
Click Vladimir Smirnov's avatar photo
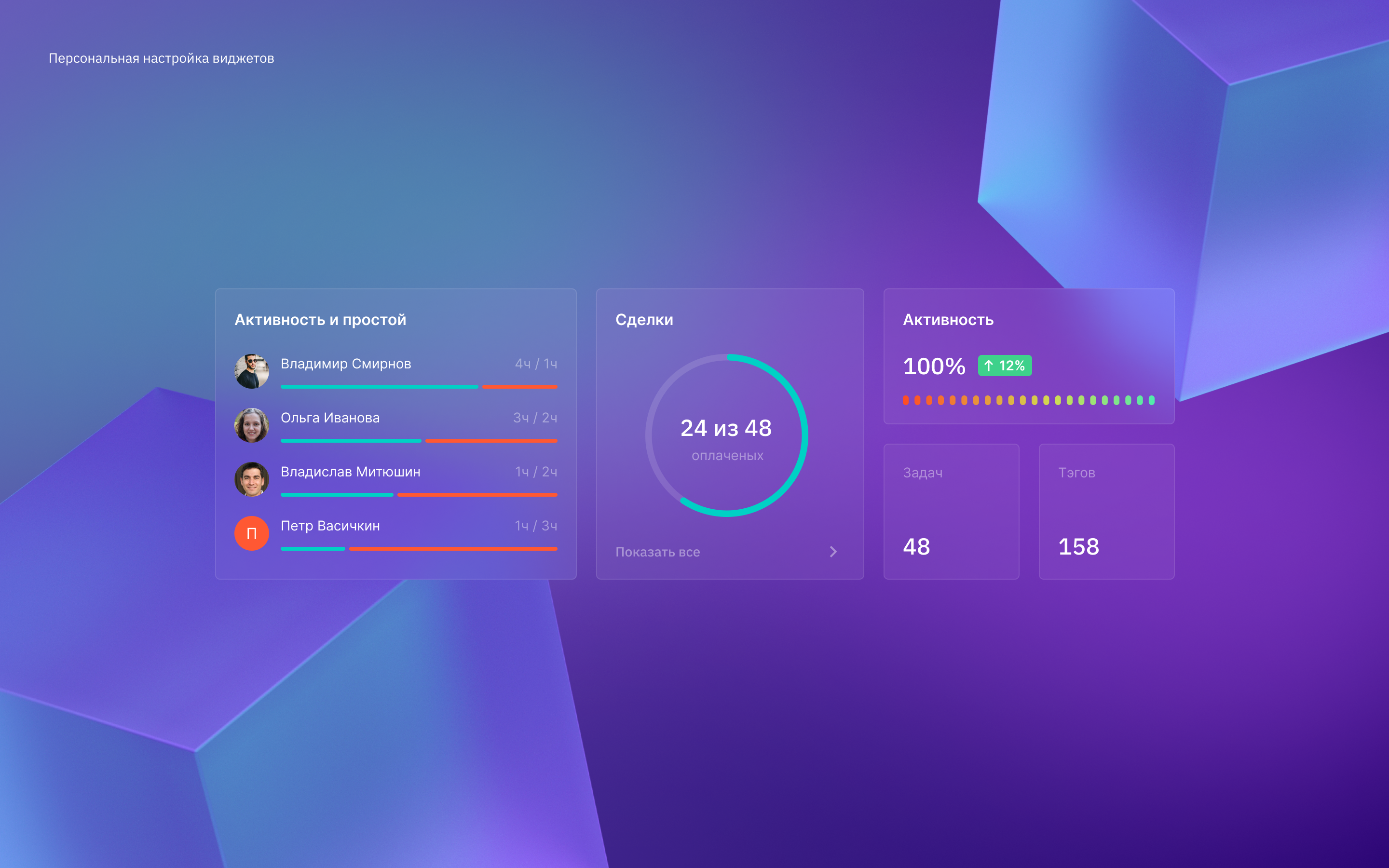251,371
